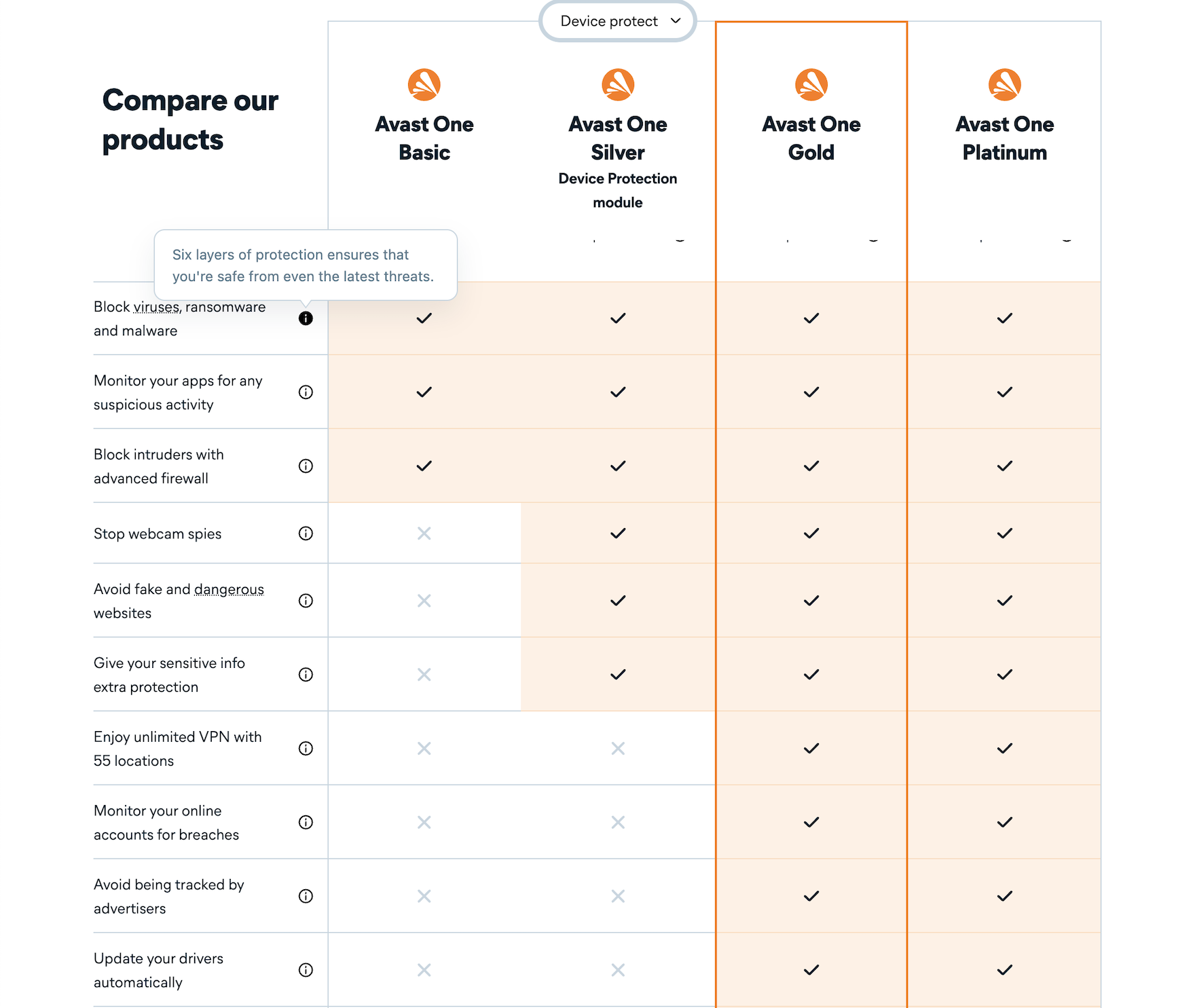Click info icon beside Block intruders firewall
The width and height of the screenshot is (1195, 1008).
point(306,466)
